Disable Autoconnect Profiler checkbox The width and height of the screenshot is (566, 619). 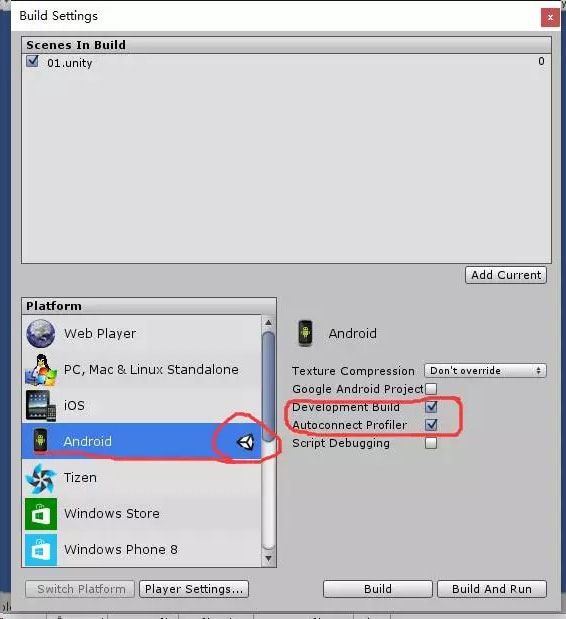pyautogui.click(x=431, y=425)
